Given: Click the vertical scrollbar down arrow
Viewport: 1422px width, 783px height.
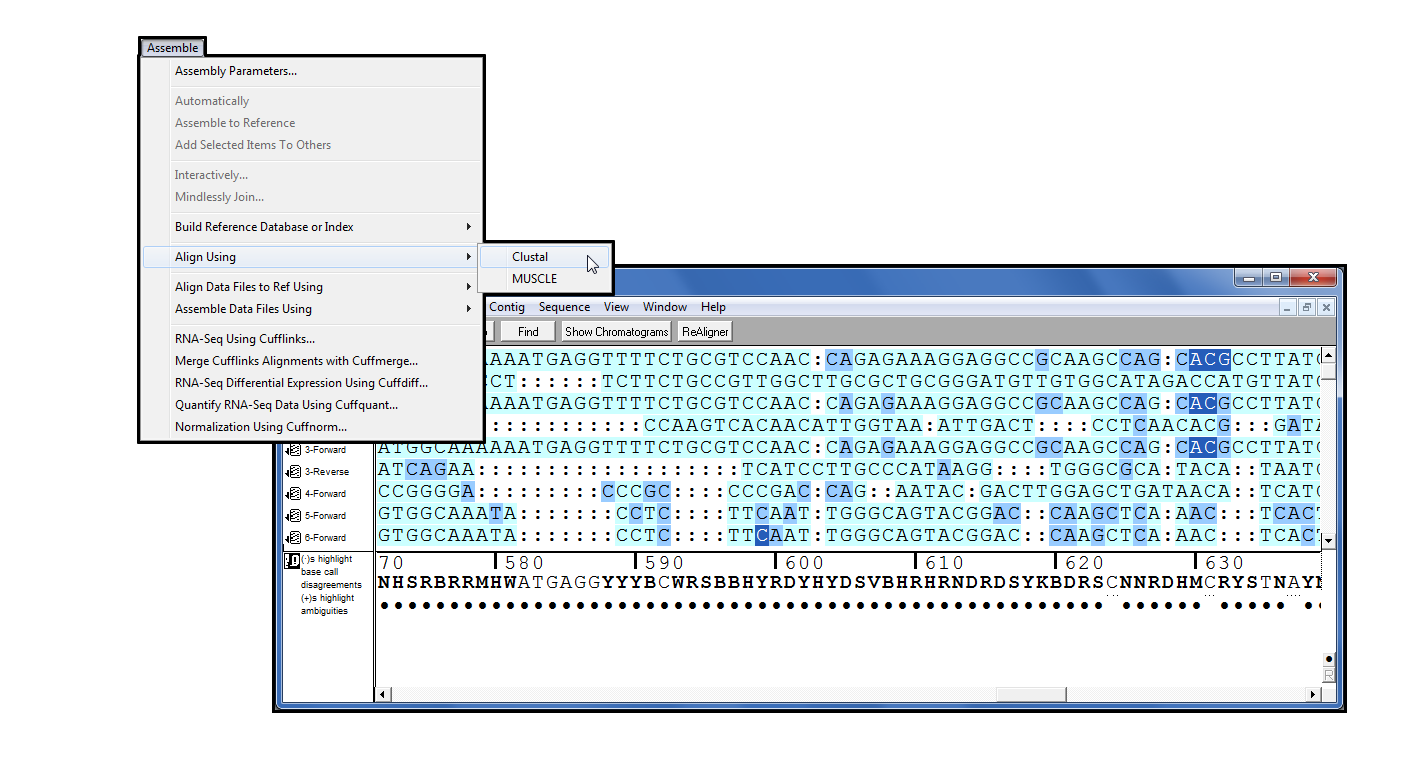Looking at the screenshot, I should coord(1328,541).
